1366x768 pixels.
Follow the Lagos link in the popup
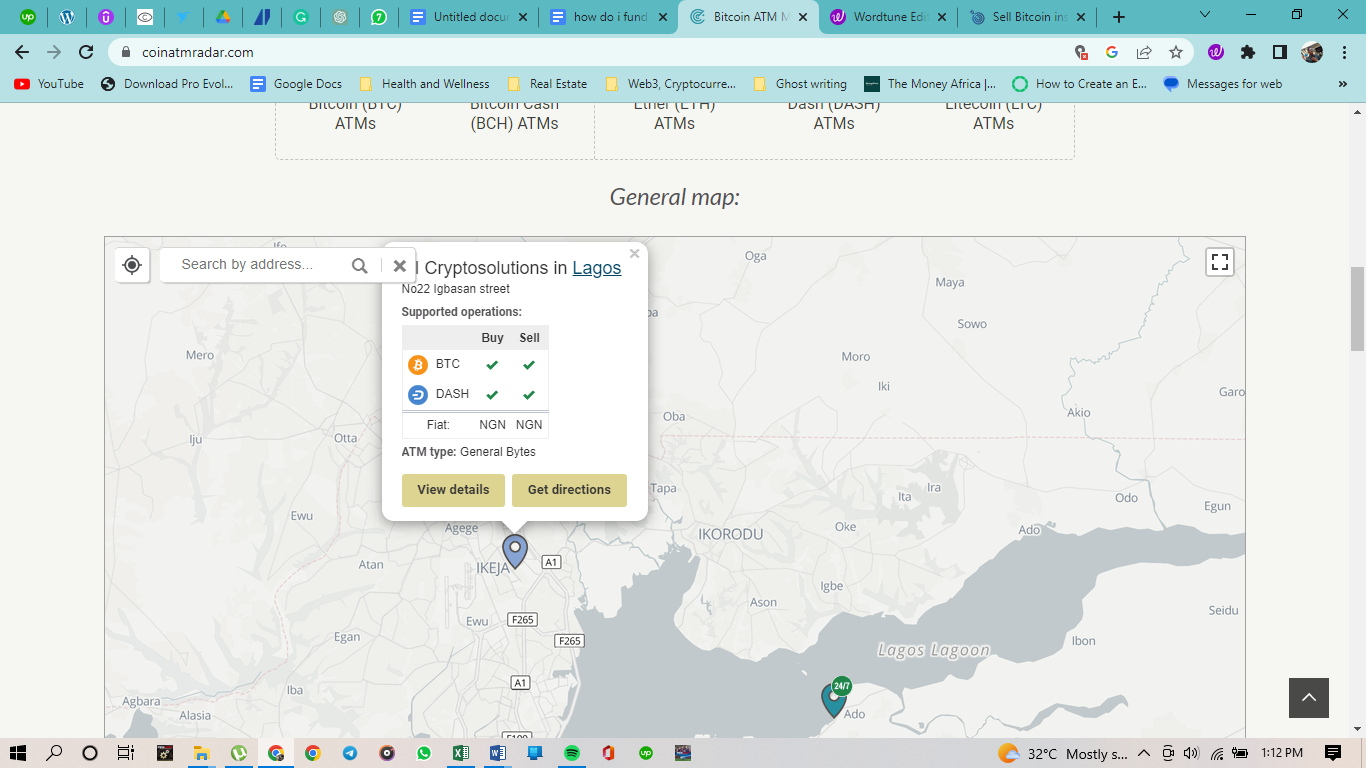coord(597,268)
